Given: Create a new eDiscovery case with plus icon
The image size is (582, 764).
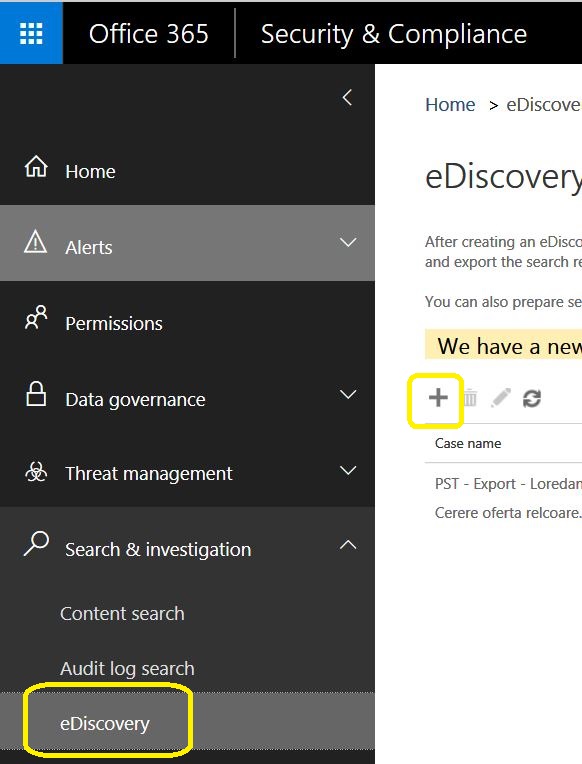Looking at the screenshot, I should (438, 398).
